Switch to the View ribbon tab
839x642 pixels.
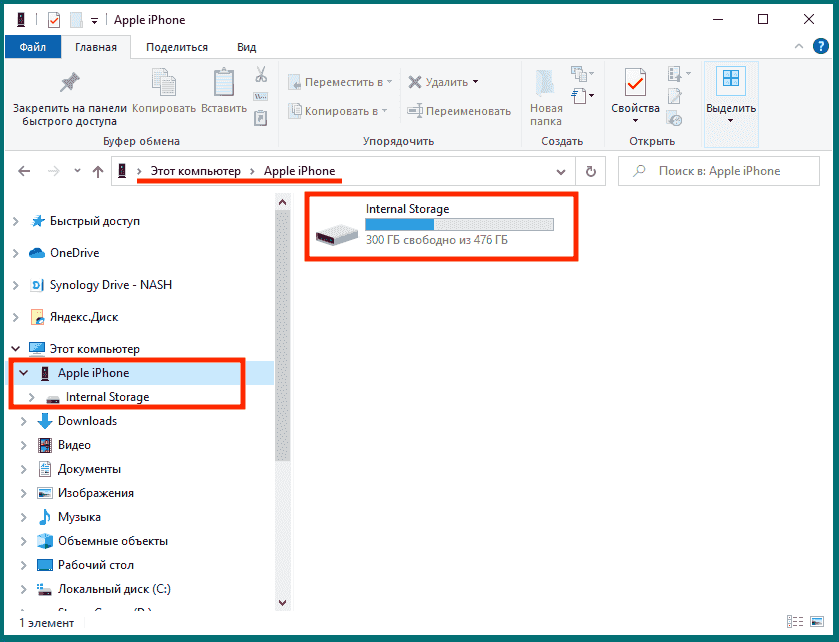(x=246, y=47)
